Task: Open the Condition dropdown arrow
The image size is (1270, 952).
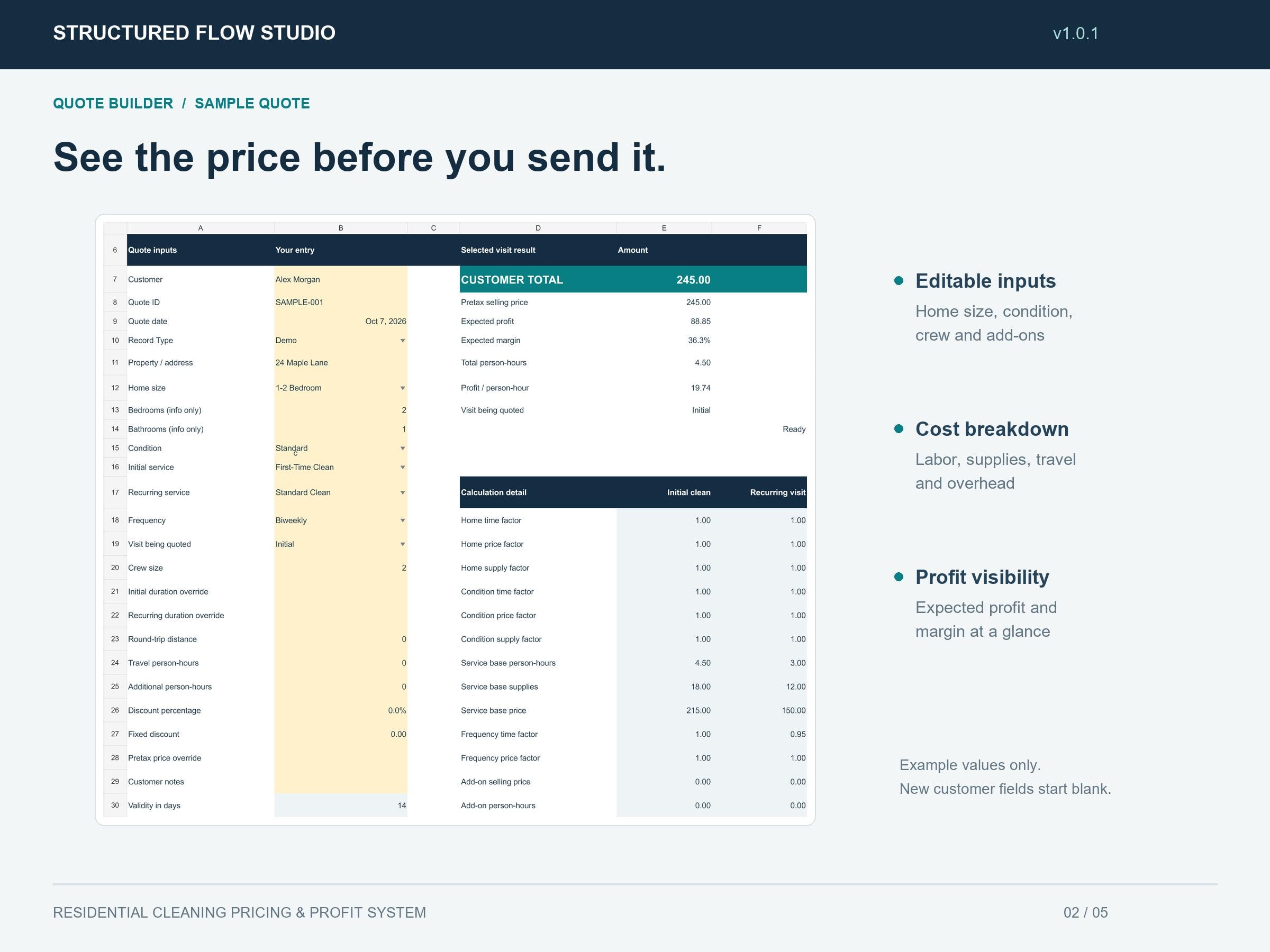Action: click(x=403, y=448)
